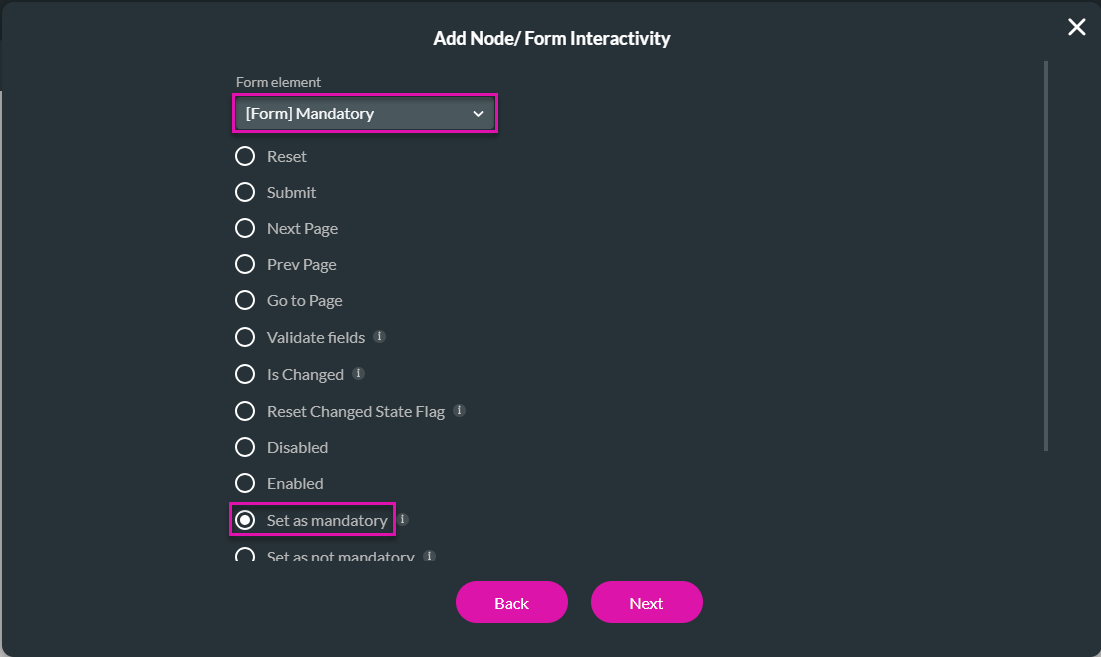Open the Form element dropdown
The height and width of the screenshot is (657, 1101).
point(364,113)
